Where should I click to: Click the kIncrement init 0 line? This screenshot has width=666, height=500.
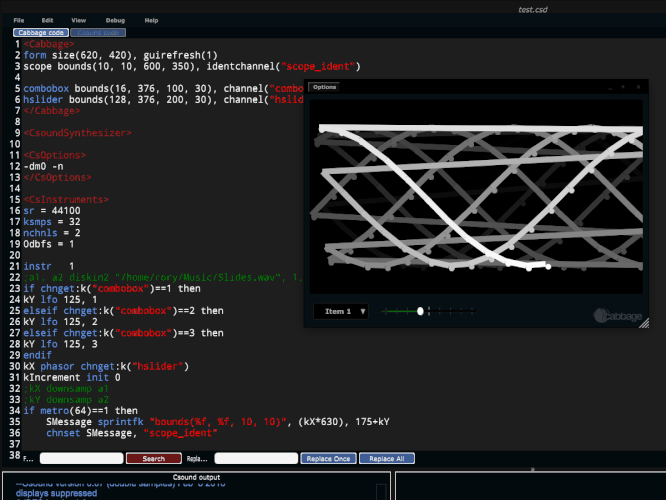click(72, 377)
